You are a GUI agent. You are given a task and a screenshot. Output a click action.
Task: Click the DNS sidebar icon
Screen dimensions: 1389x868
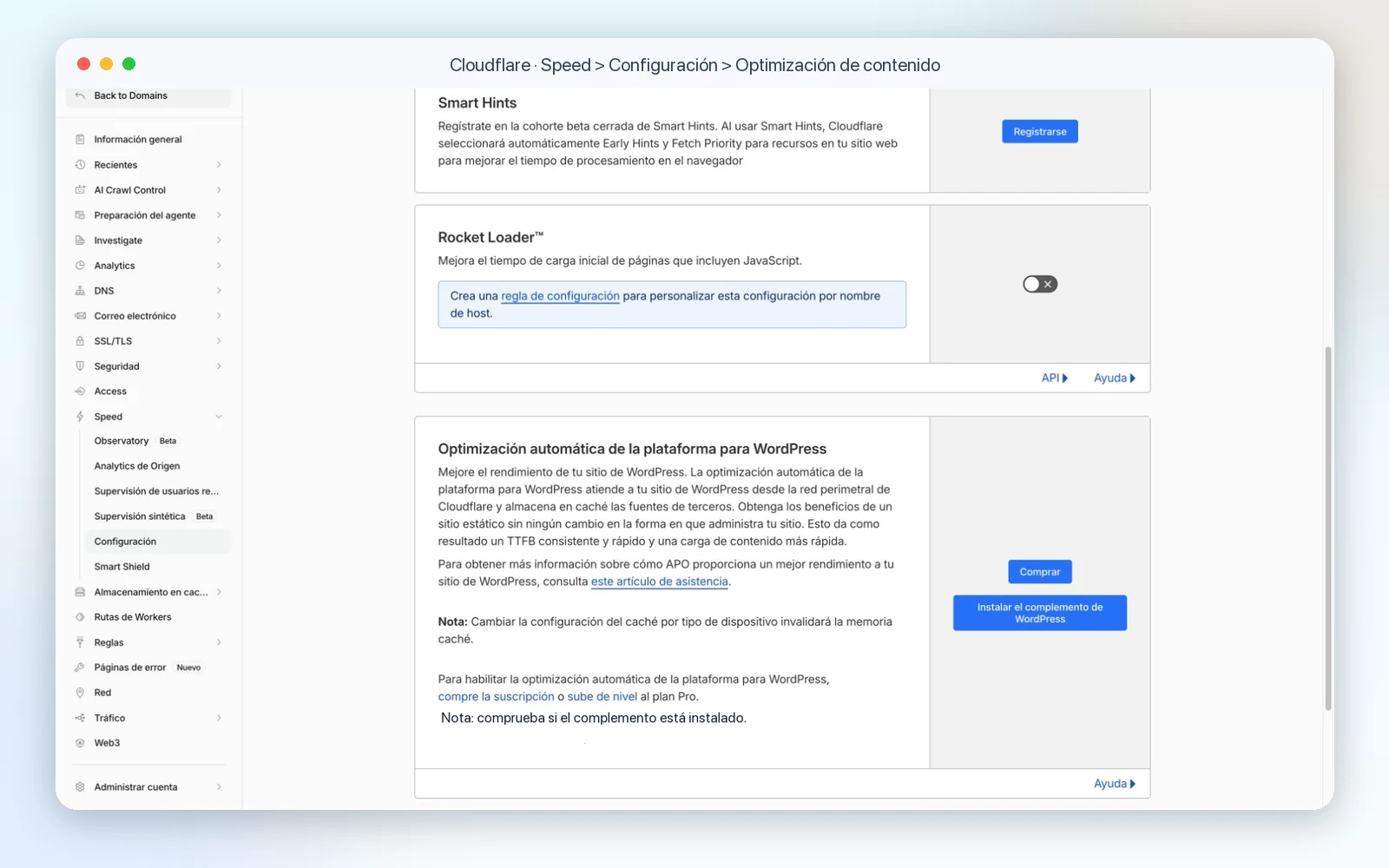pos(80,291)
